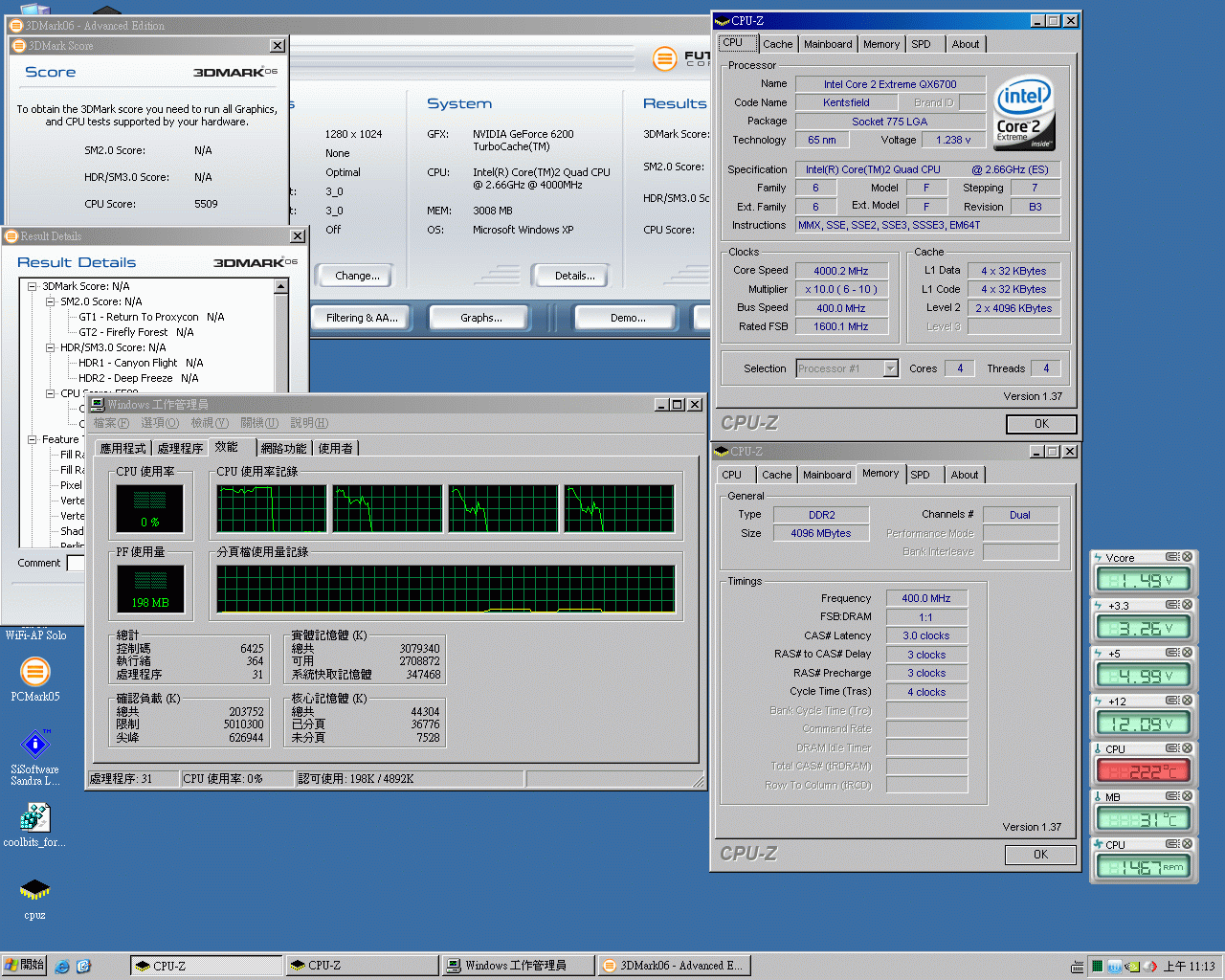Click the CPU fan RPM gadget settings icon
Screen dimensions: 1225x980
pyautogui.click(x=1171, y=844)
